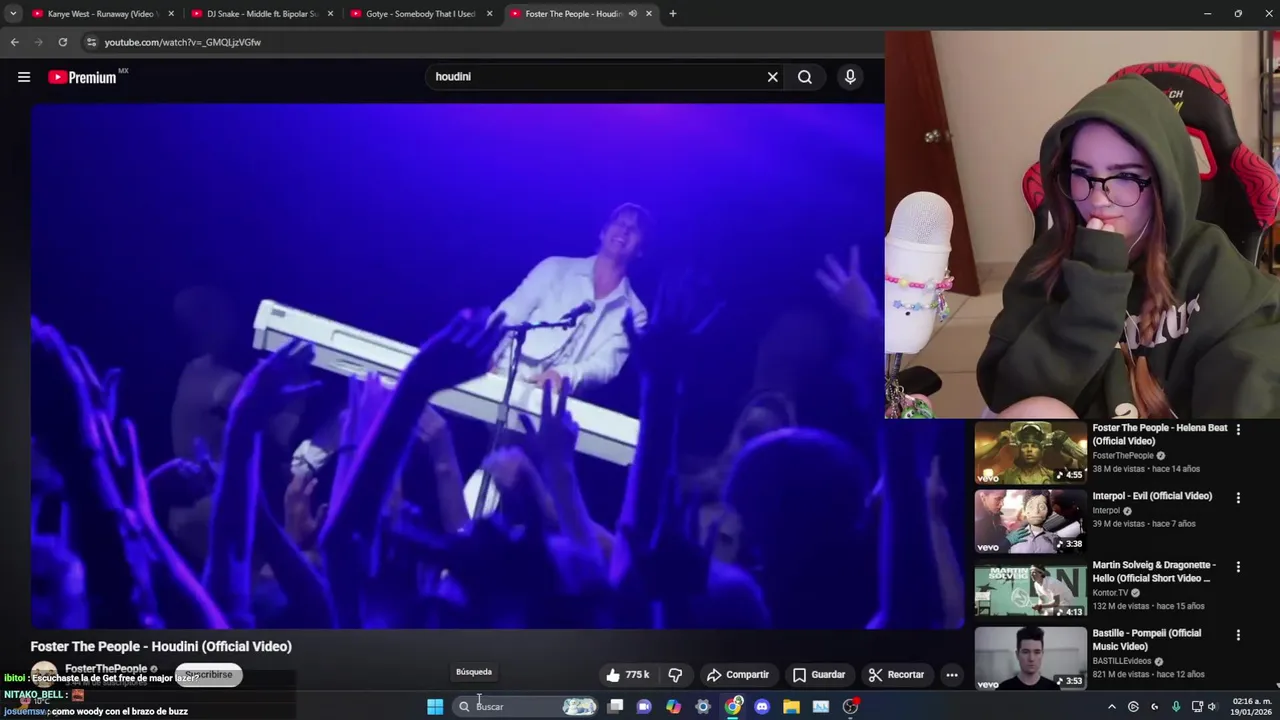Go back in browser history
This screenshot has width=1280, height=720.
pos(14,42)
